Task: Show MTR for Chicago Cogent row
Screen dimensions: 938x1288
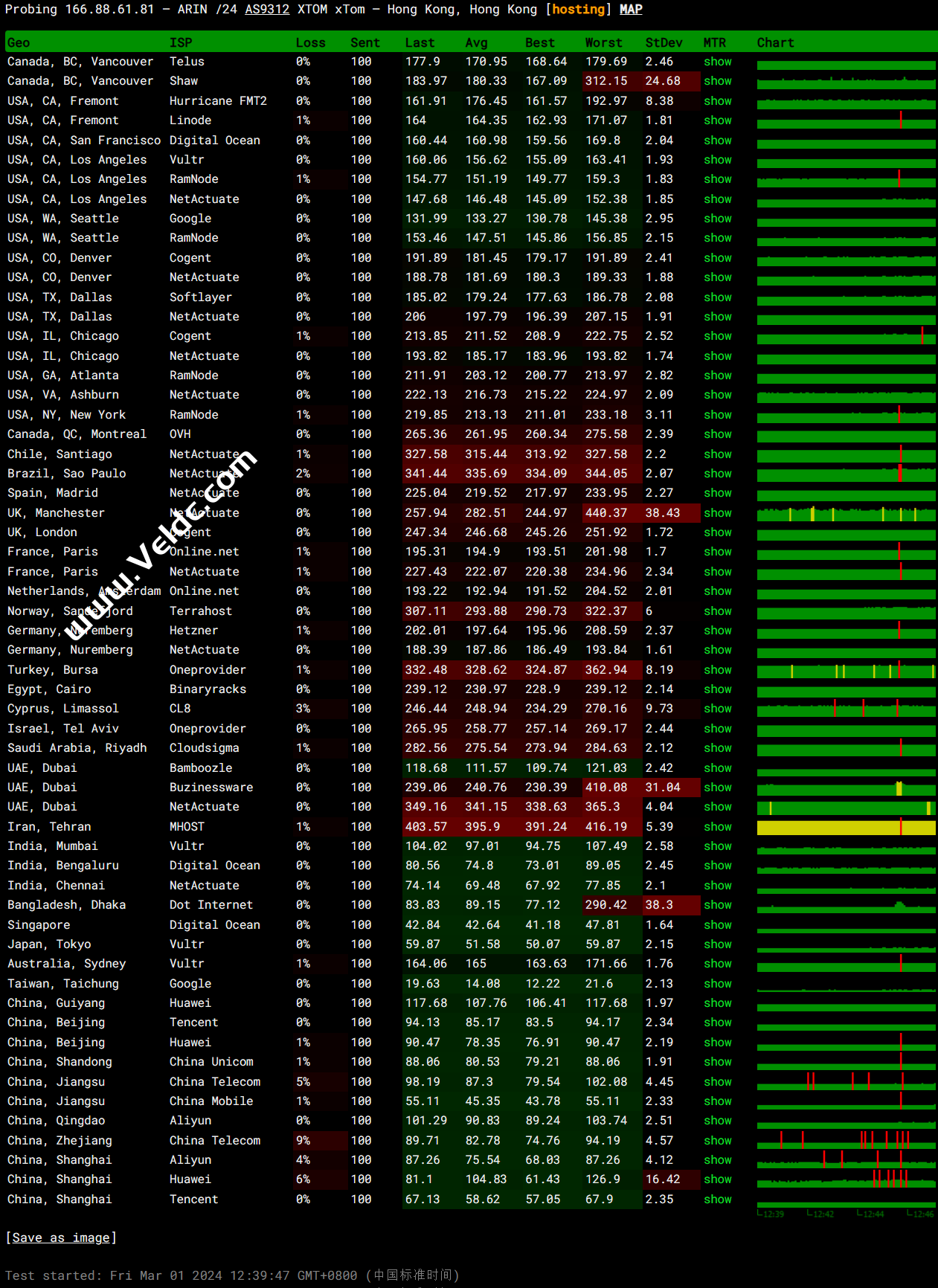Action: coord(718,336)
